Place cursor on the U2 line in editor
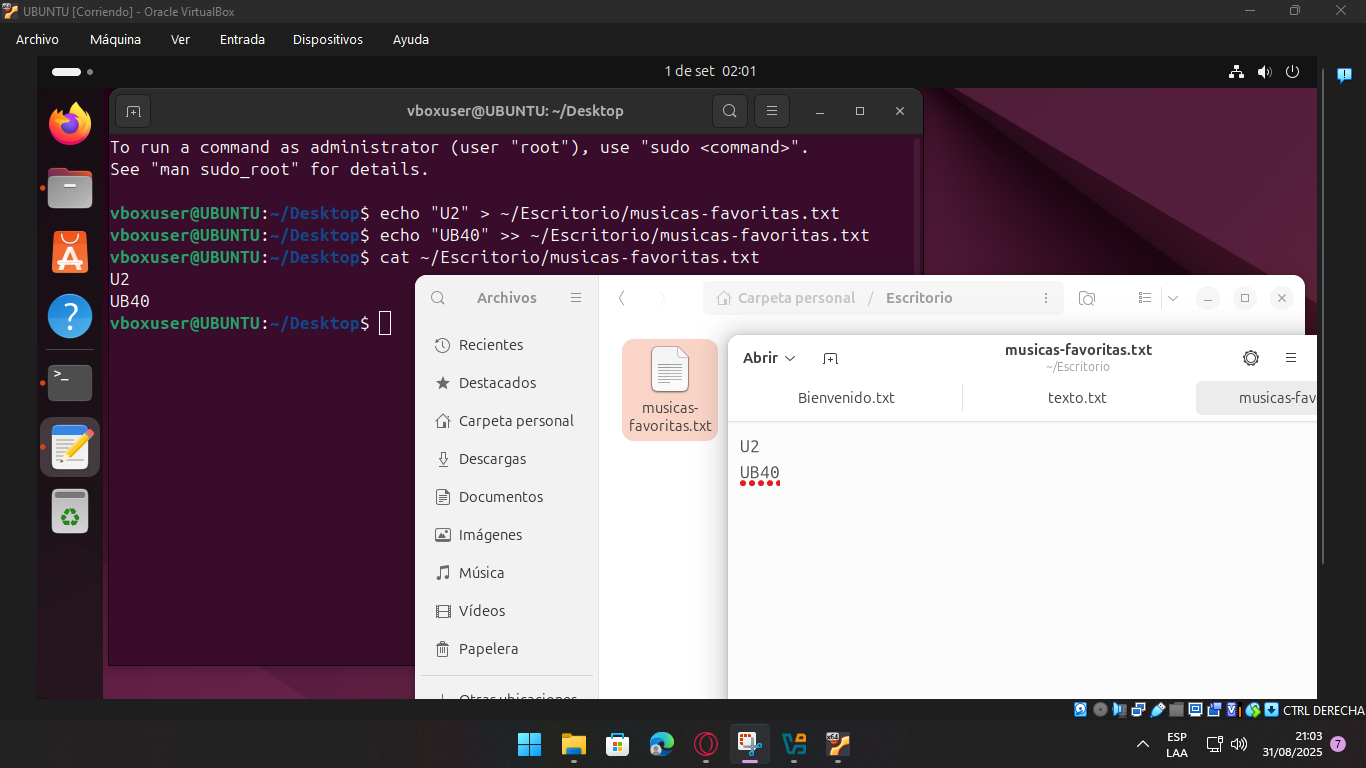Image resolution: width=1366 pixels, height=768 pixels. pyautogui.click(x=750, y=447)
